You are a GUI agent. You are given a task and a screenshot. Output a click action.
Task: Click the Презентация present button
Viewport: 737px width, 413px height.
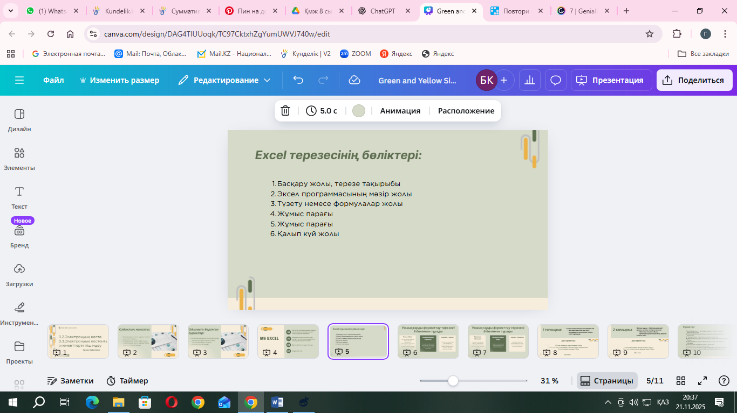611,80
